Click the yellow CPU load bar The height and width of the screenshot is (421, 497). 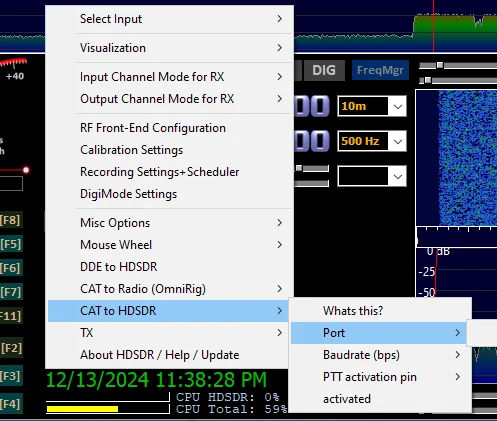(82, 409)
